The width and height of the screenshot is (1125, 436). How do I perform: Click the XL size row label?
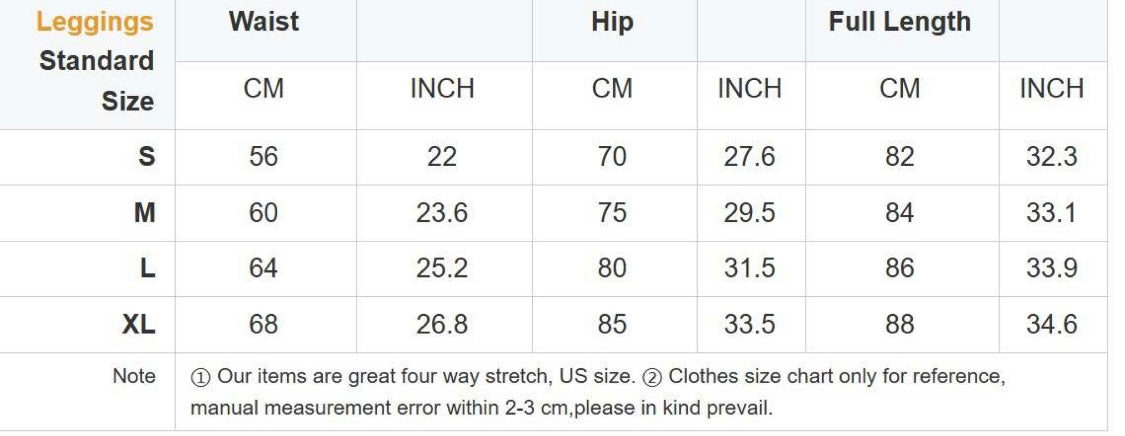click(x=138, y=324)
